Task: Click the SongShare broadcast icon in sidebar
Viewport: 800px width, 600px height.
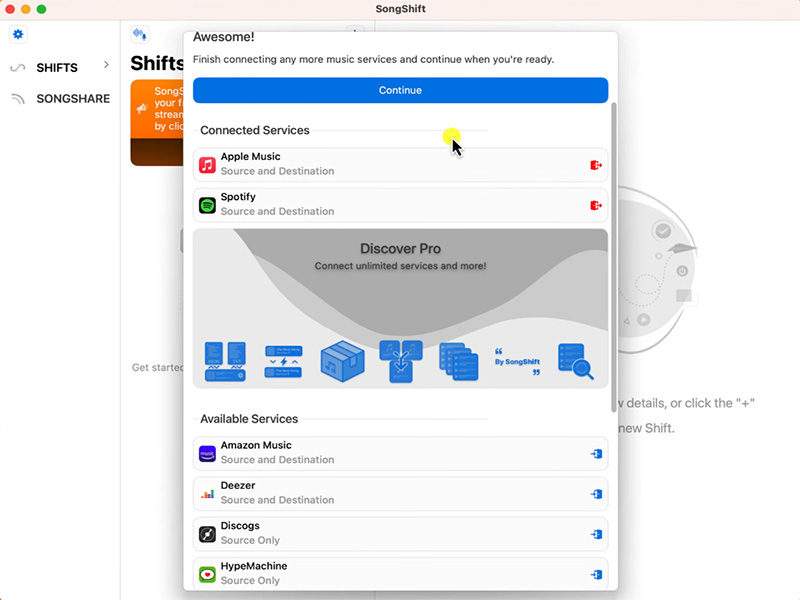Action: coord(18,98)
